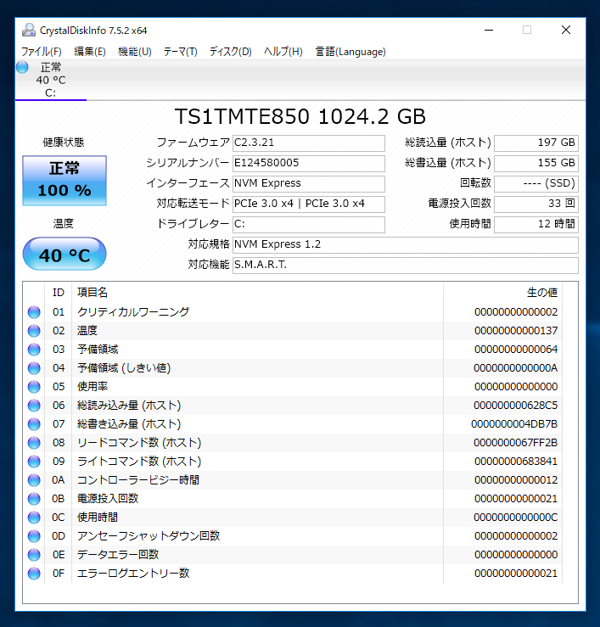This screenshot has height=627, width=600.
Task: Click the 回転数 value ---- (SSD)
Action: click(536, 184)
